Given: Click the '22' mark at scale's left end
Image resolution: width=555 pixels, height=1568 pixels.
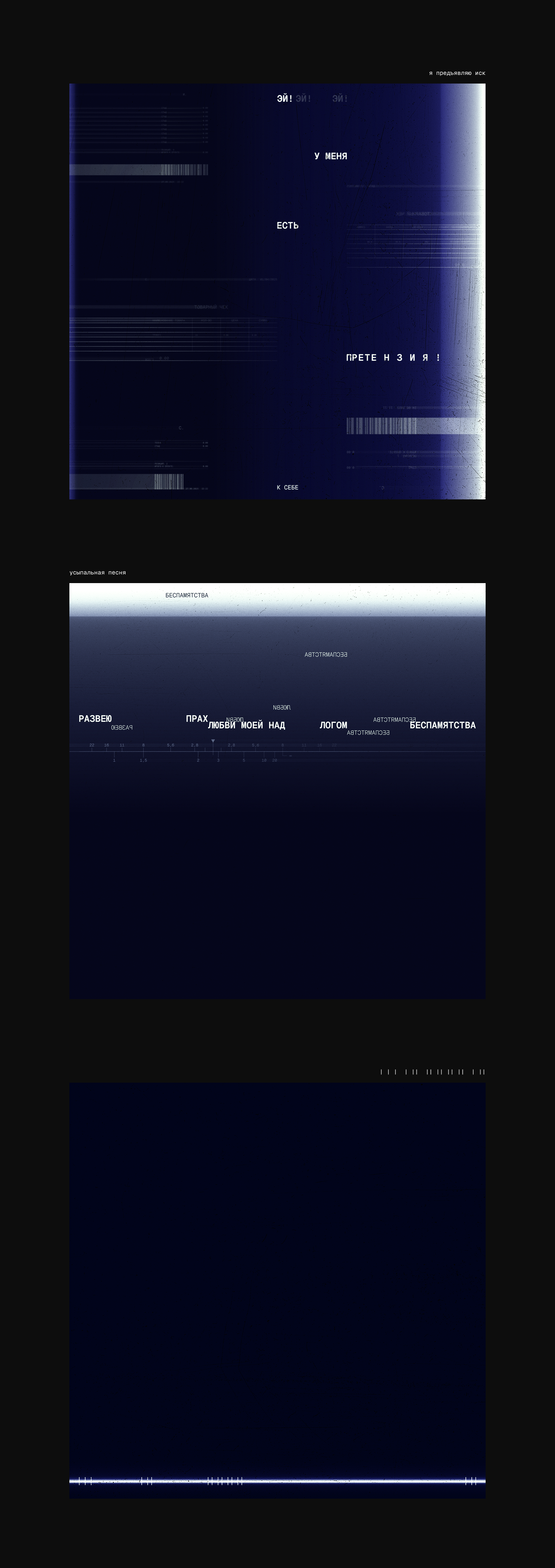Looking at the screenshot, I should pos(92,745).
